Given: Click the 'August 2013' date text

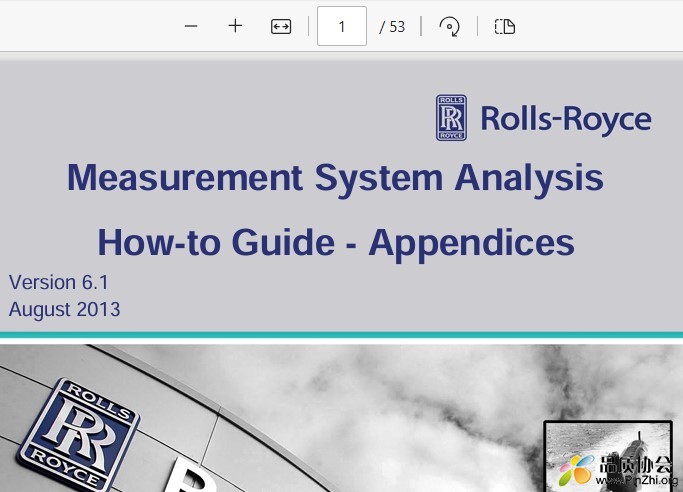Looking at the screenshot, I should point(64,310).
